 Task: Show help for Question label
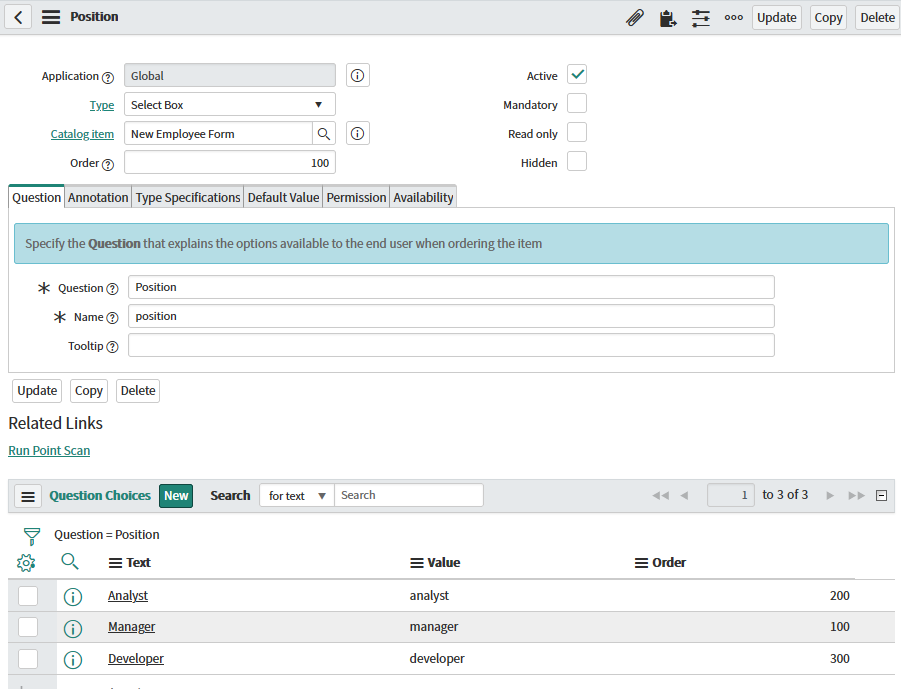[112, 288]
